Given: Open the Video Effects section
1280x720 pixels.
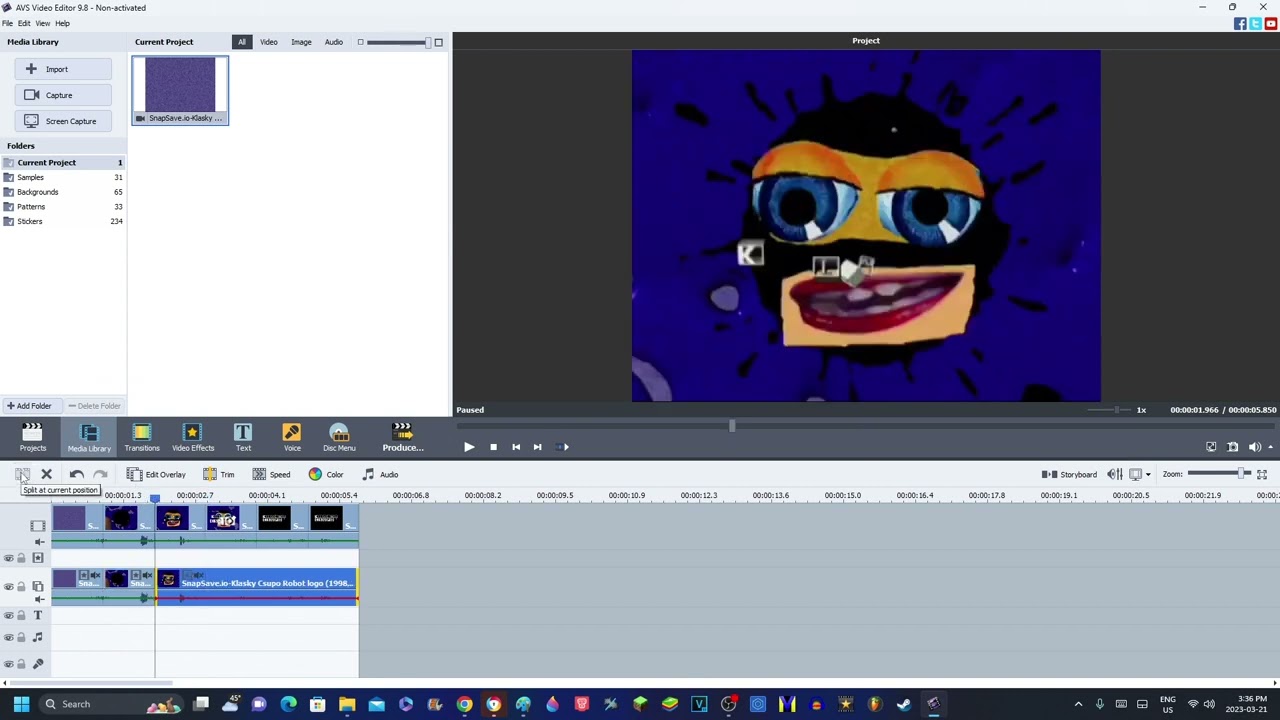Looking at the screenshot, I should pyautogui.click(x=192, y=437).
